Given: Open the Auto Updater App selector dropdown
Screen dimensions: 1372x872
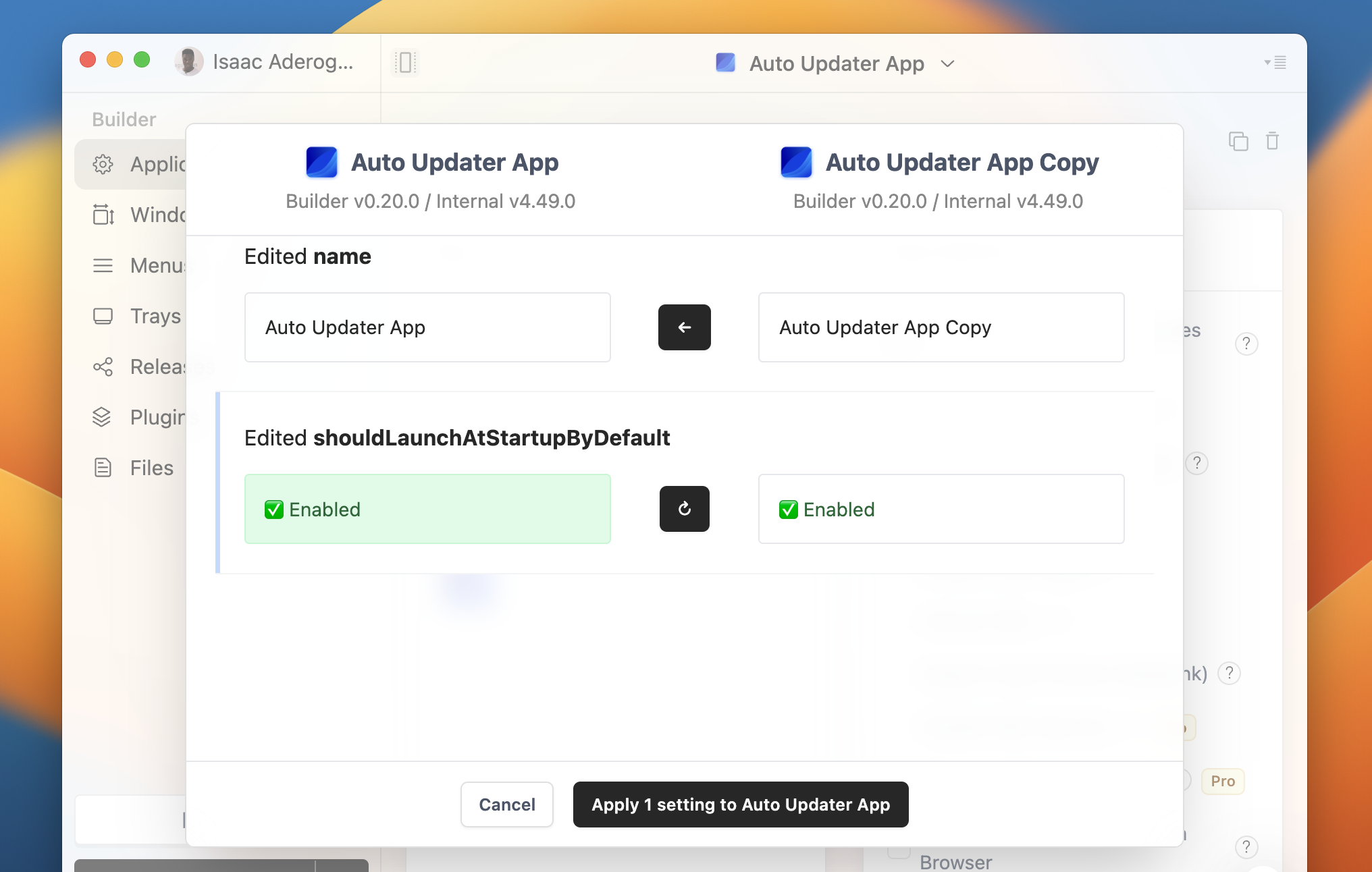Looking at the screenshot, I should pos(947,63).
